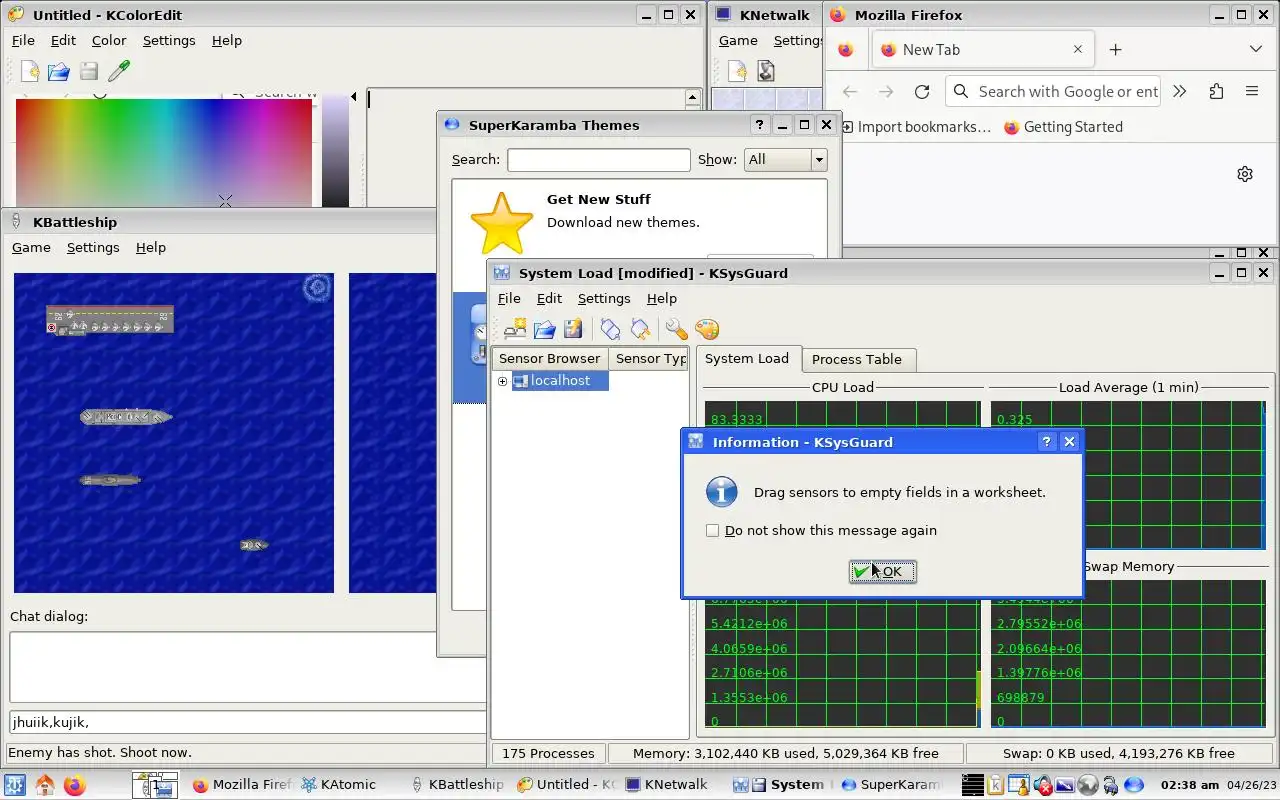This screenshot has width=1280, height=800.
Task: Open the File menu in KSysGuard
Action: click(x=509, y=298)
